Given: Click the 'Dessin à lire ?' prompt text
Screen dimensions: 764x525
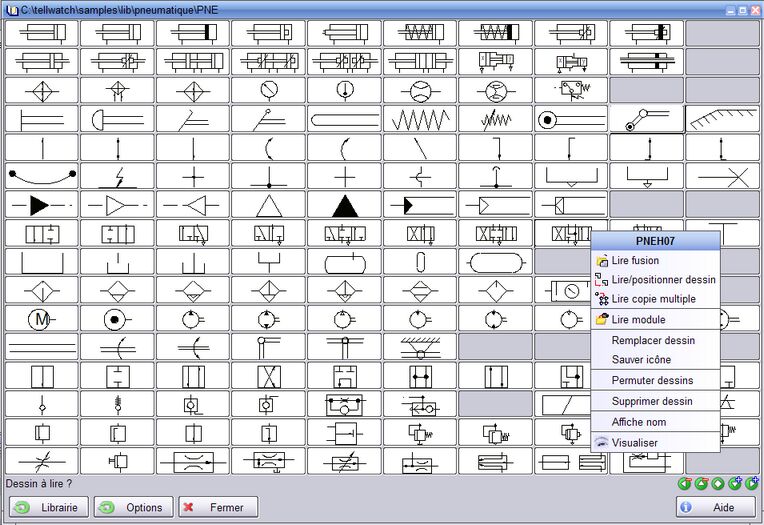Looking at the screenshot, I should click(38, 484).
